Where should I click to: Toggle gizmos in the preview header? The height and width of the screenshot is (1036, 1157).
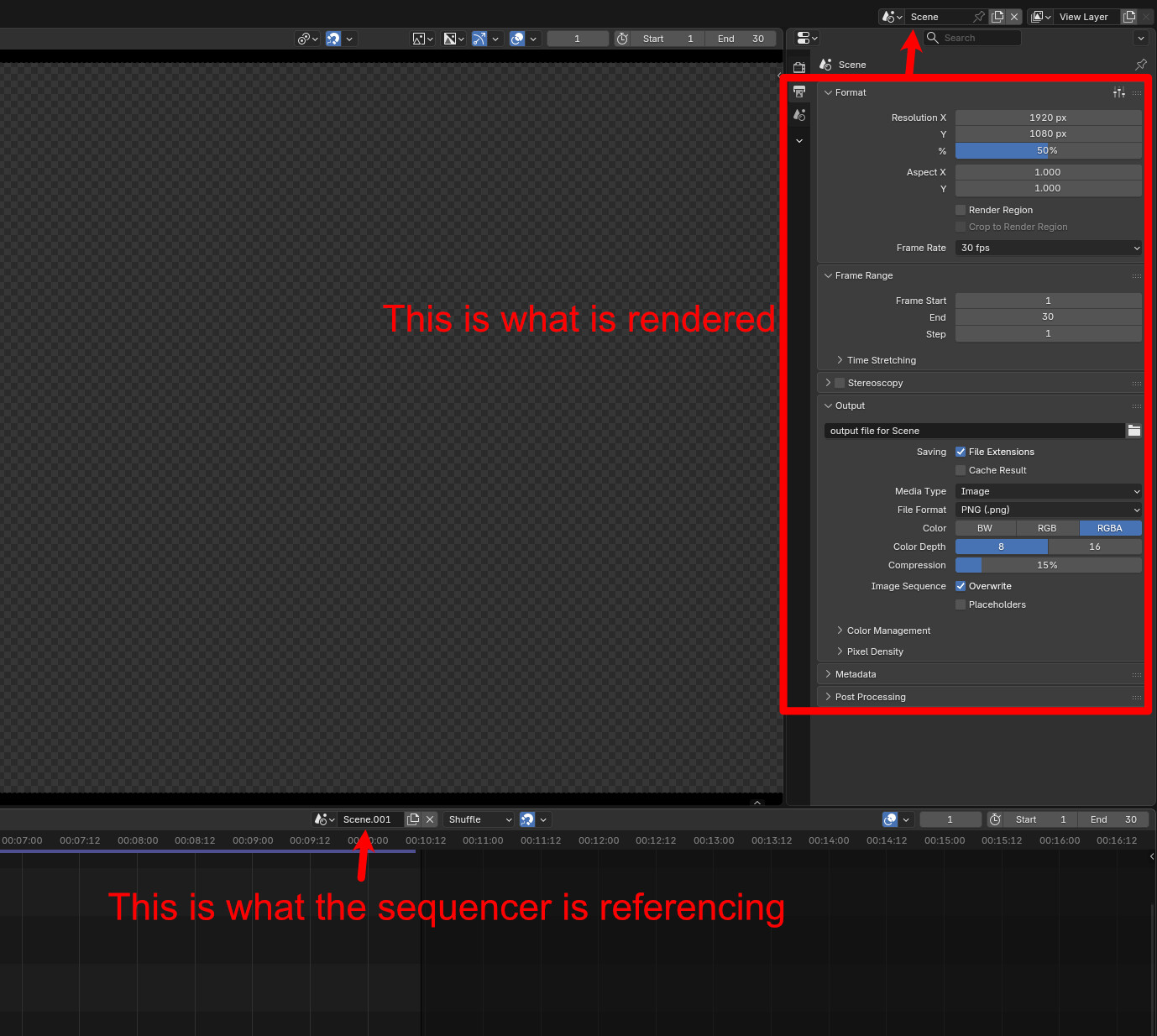coord(479,39)
